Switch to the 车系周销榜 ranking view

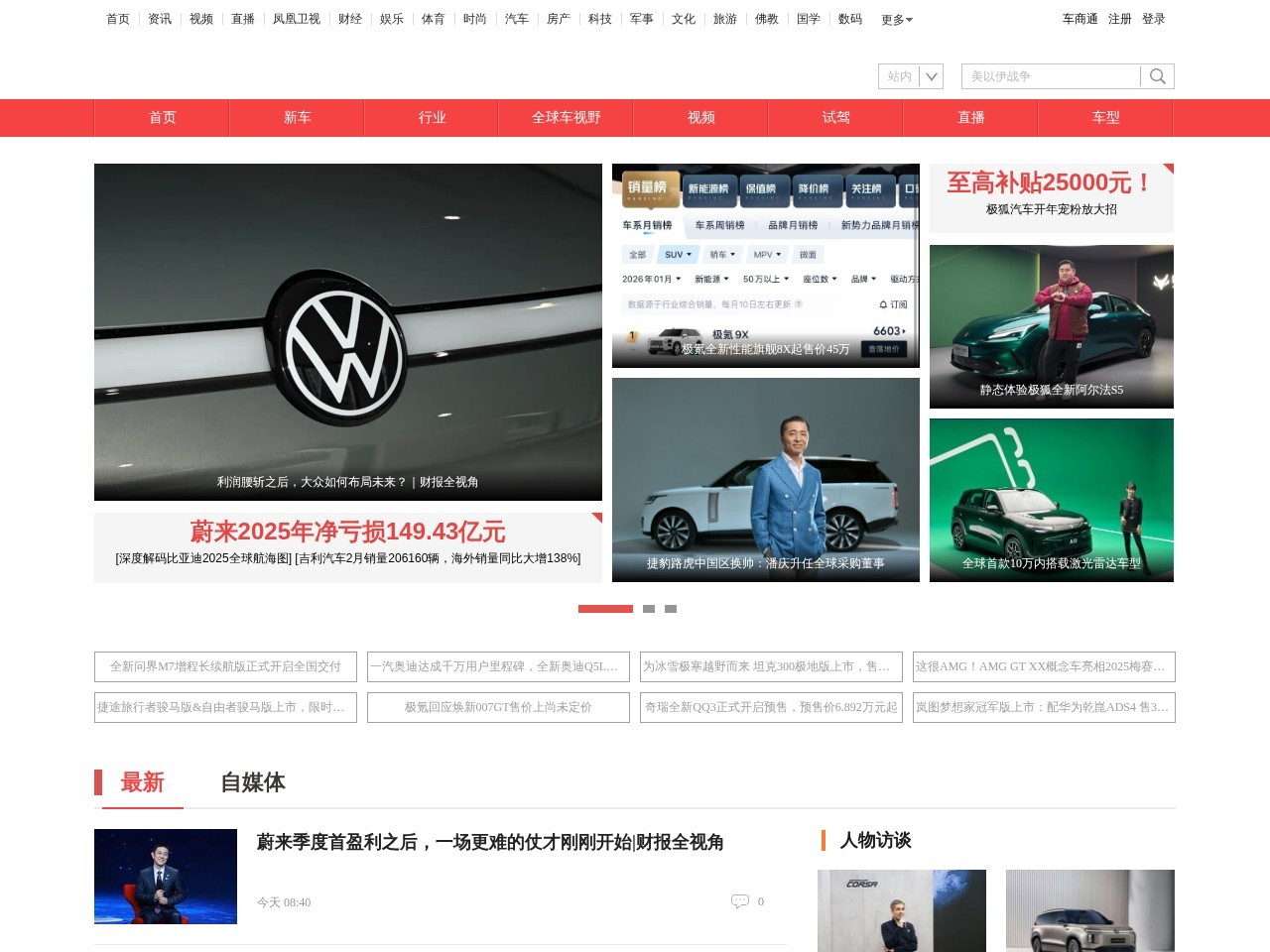[720, 226]
